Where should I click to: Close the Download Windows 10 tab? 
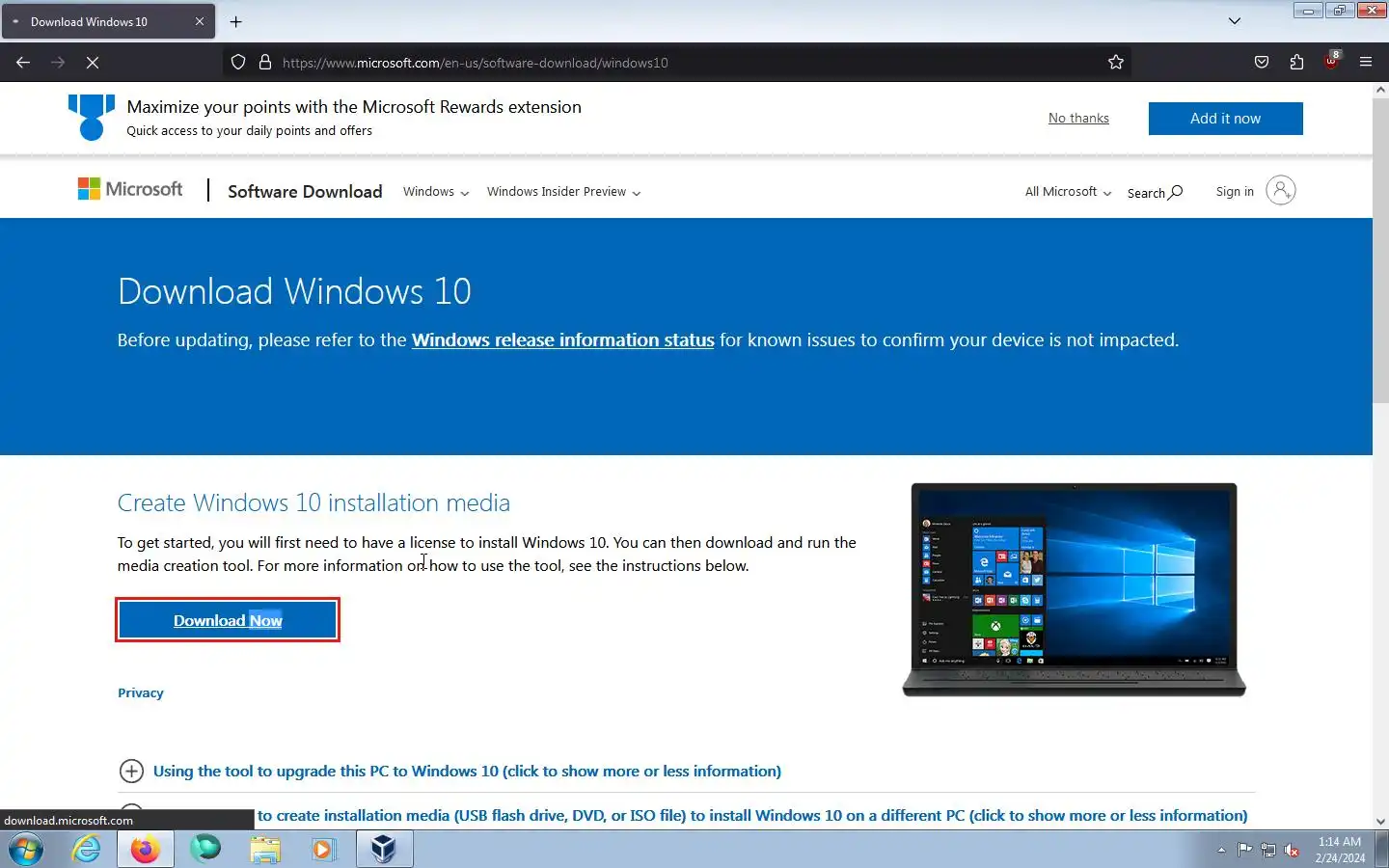(200, 21)
